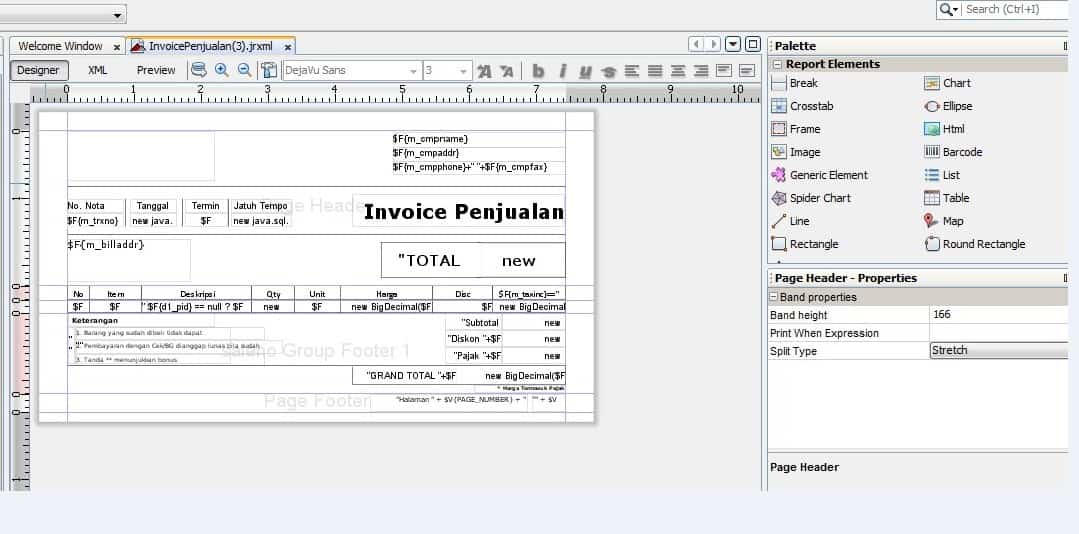Click the zoom in magnifier icon
This screenshot has width=1079, height=534.
point(221,70)
